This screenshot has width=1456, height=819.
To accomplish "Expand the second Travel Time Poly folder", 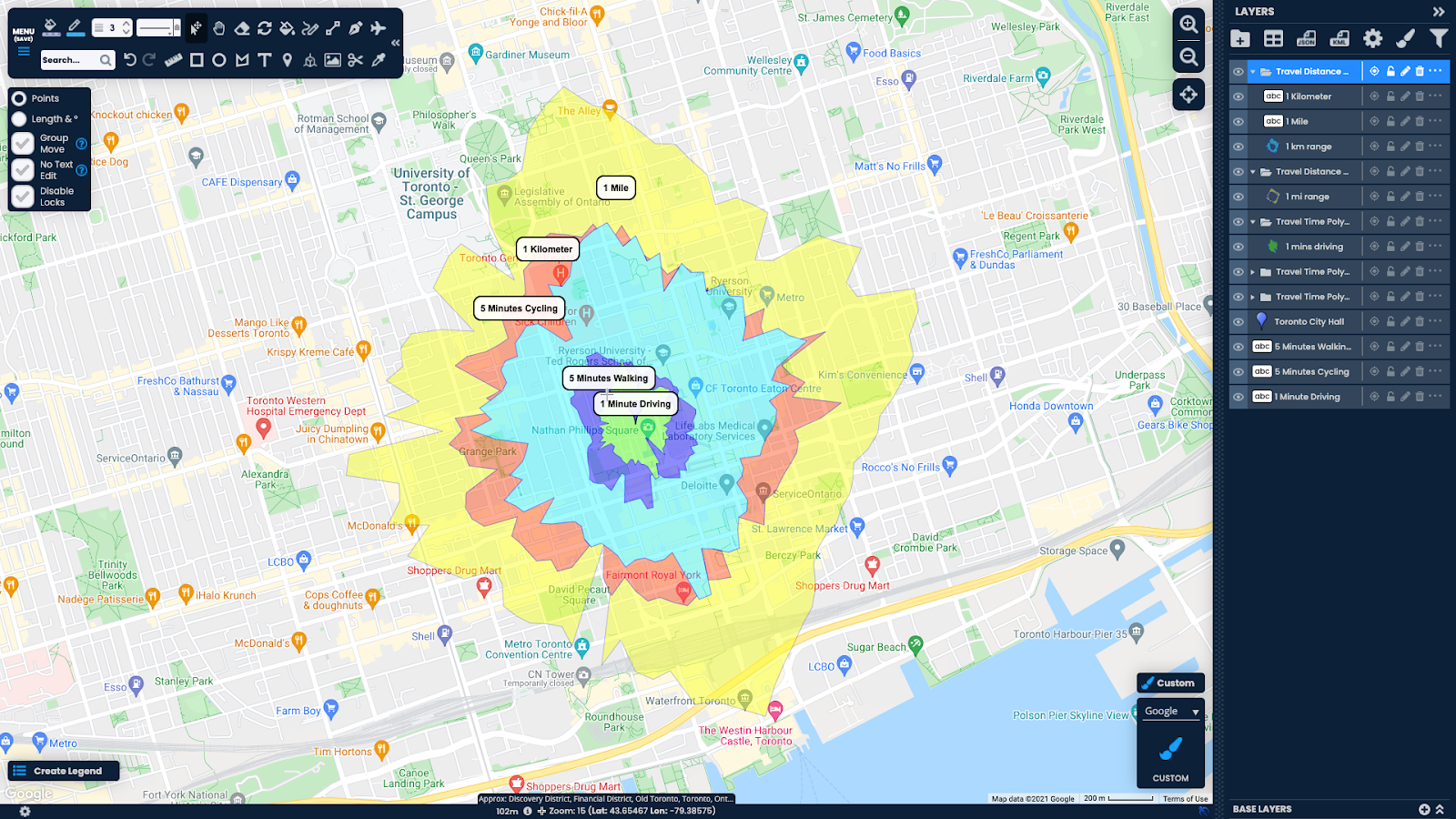I will click(1253, 271).
